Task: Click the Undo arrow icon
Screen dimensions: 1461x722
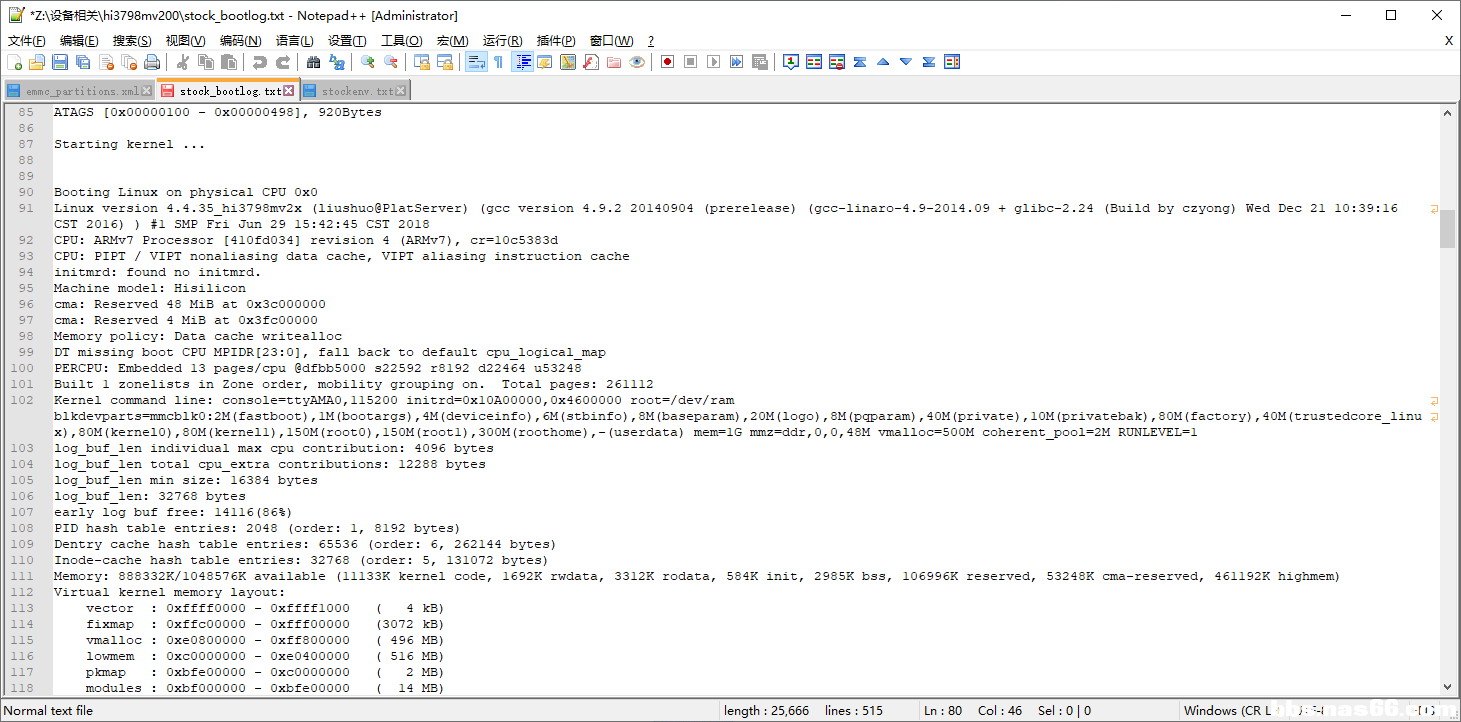Action: coord(260,62)
